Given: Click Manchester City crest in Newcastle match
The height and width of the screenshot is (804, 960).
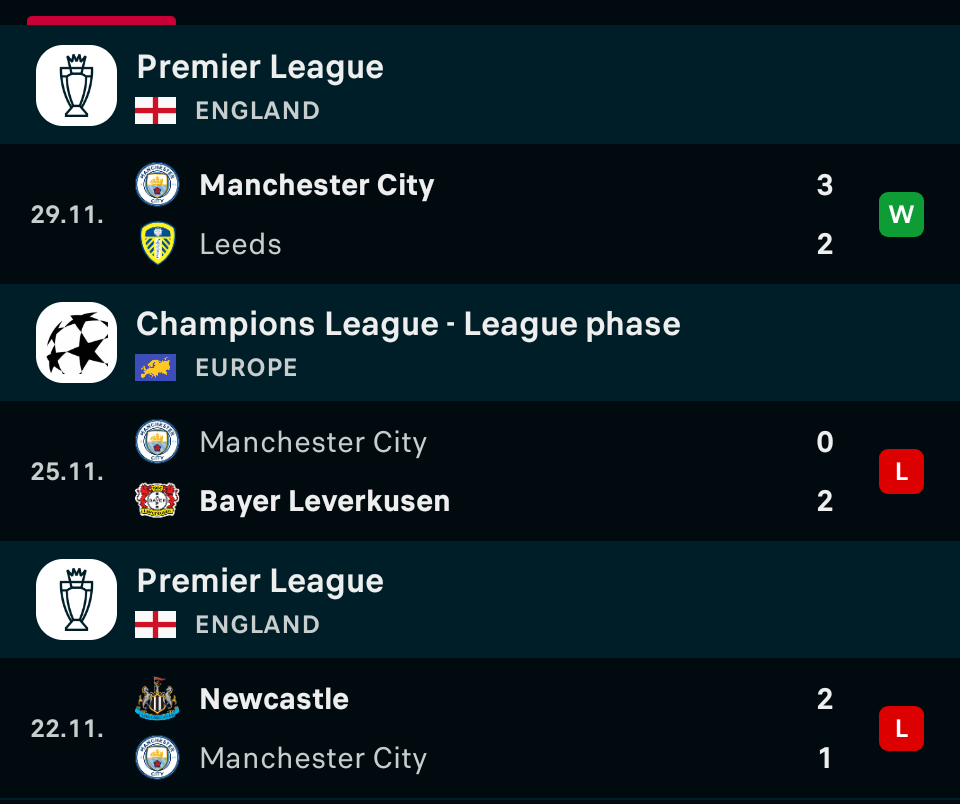Looking at the screenshot, I should (x=157, y=758).
